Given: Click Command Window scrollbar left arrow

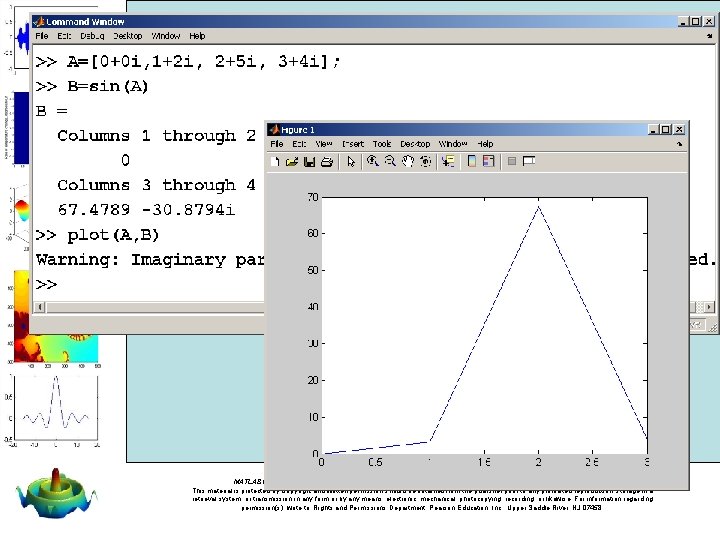Looking at the screenshot, I should pos(39,307).
